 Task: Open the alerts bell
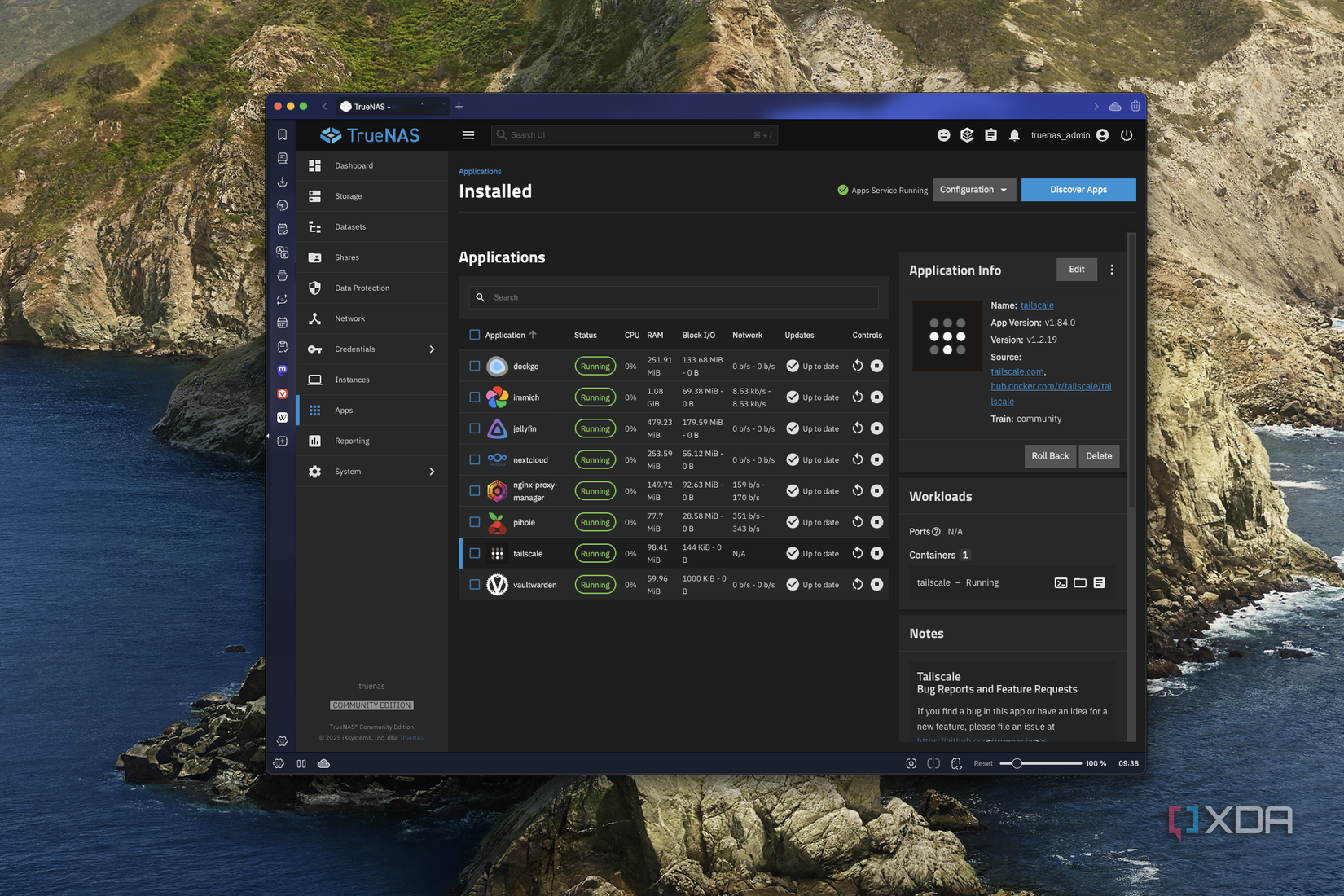pyautogui.click(x=1014, y=135)
